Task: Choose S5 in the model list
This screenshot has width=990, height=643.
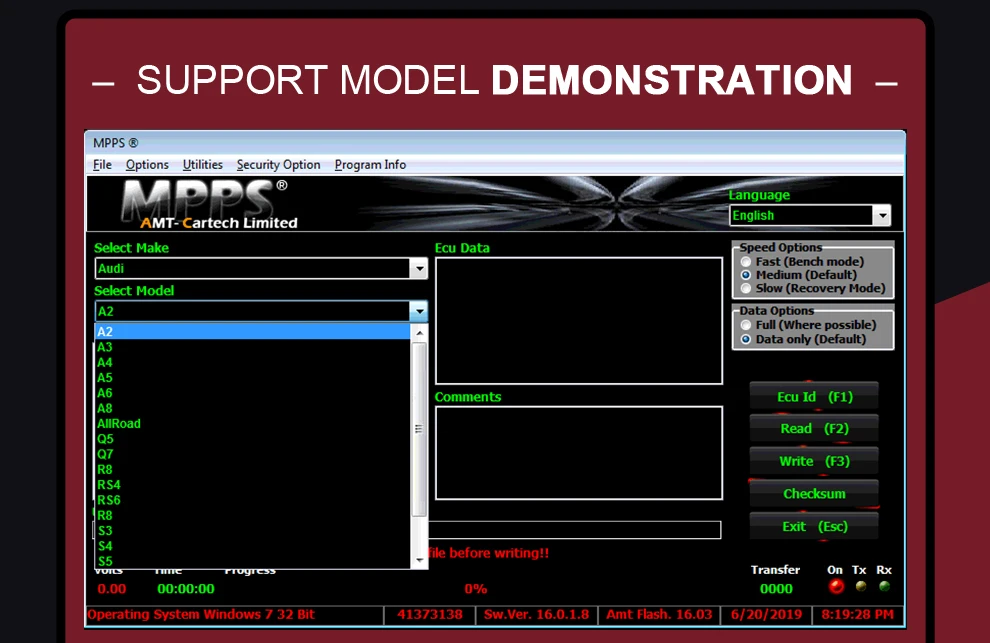Action: (x=253, y=561)
